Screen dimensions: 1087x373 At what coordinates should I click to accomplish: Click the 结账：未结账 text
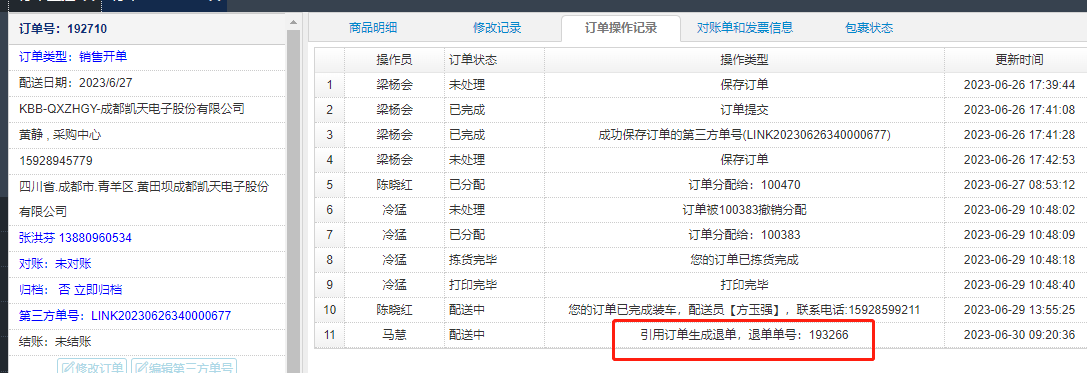55,342
